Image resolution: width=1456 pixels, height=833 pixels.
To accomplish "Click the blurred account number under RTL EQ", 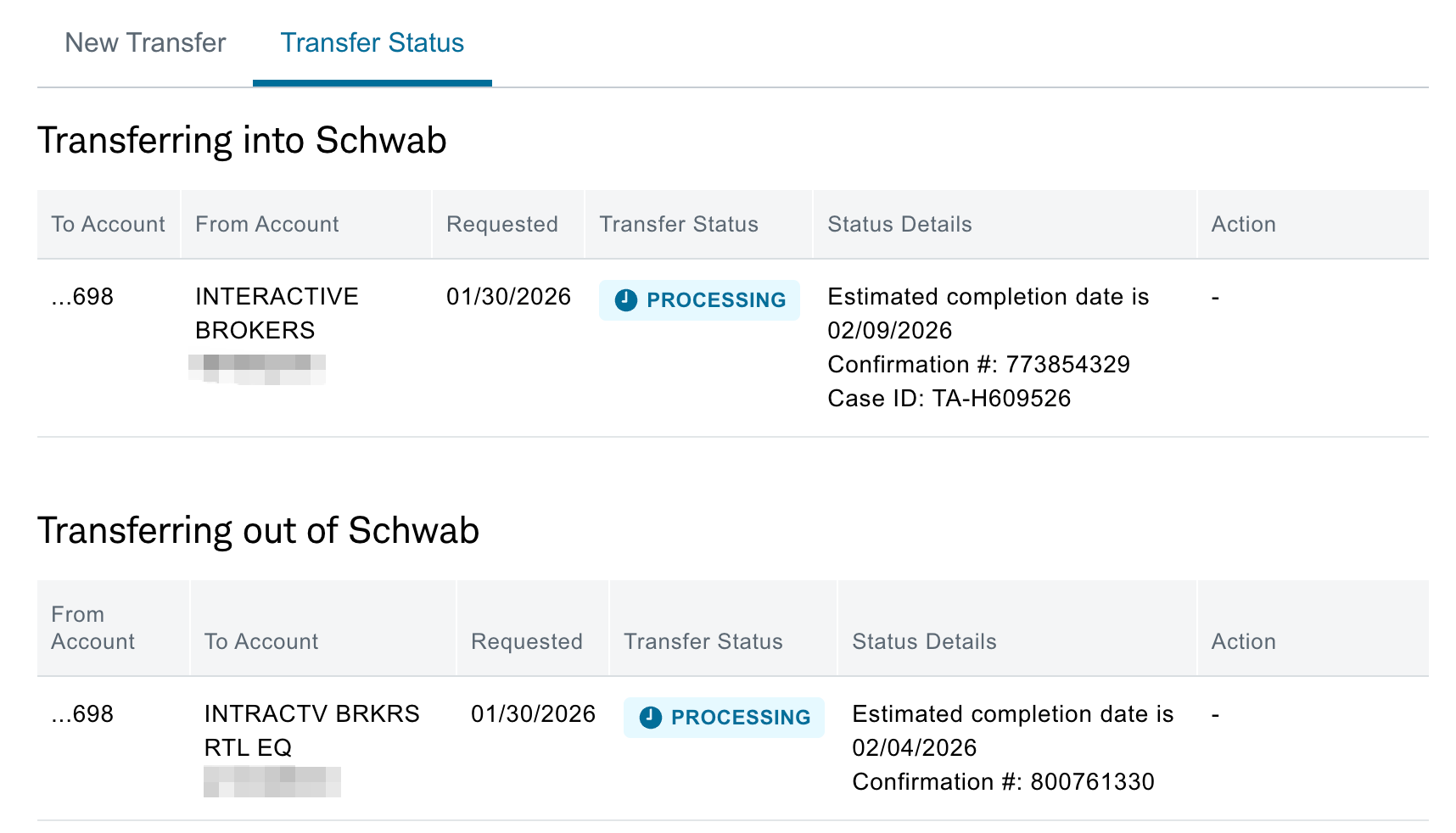I will 272,781.
